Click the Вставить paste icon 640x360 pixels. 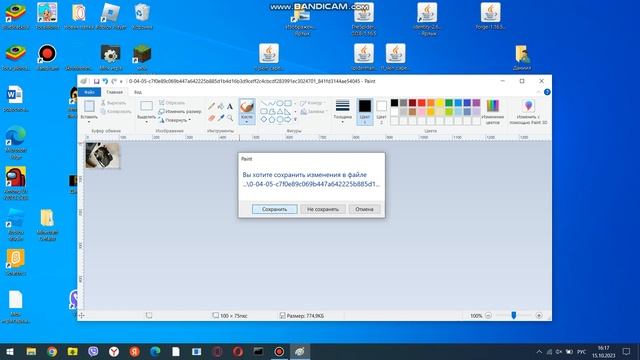click(x=89, y=106)
